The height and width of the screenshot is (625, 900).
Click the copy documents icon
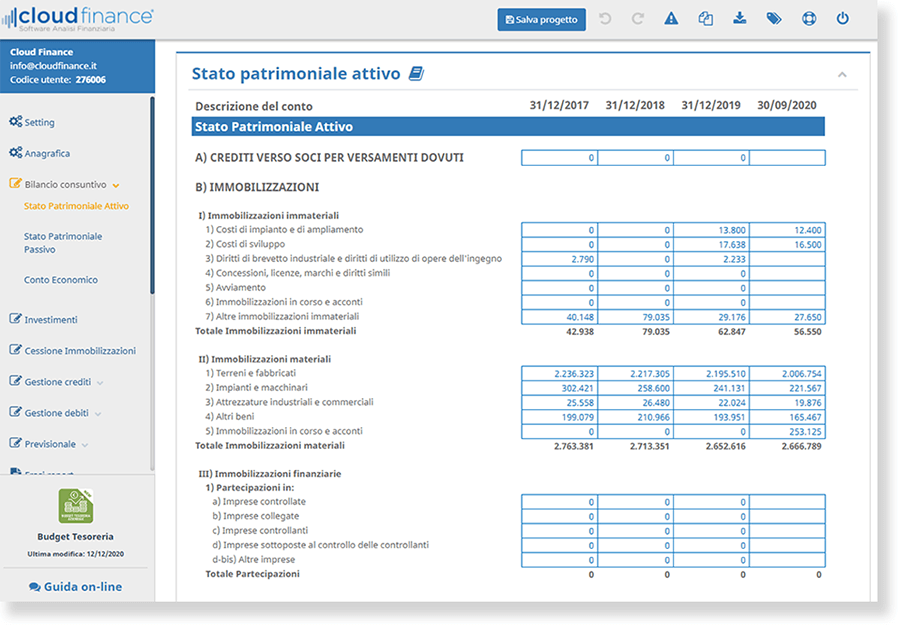[x=705, y=19]
